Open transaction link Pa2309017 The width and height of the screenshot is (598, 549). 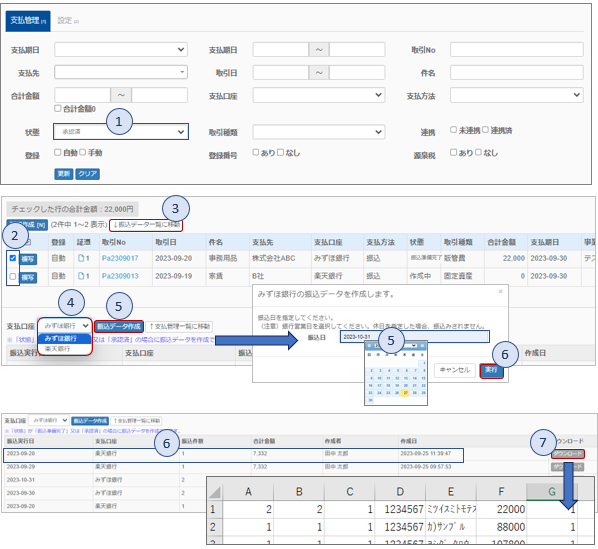pyautogui.click(x=120, y=258)
